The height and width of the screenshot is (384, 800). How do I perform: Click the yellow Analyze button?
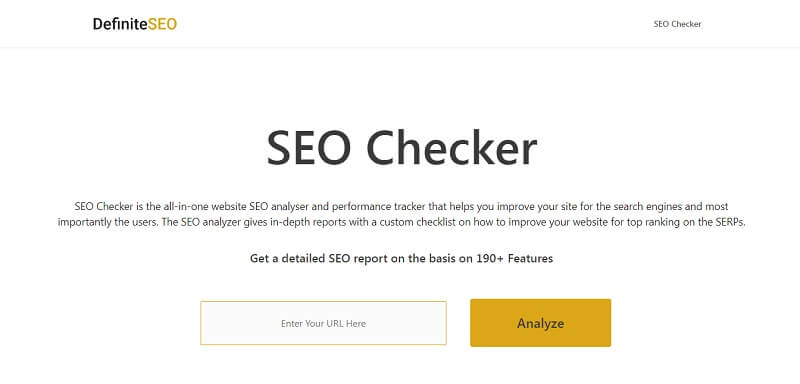click(x=540, y=323)
